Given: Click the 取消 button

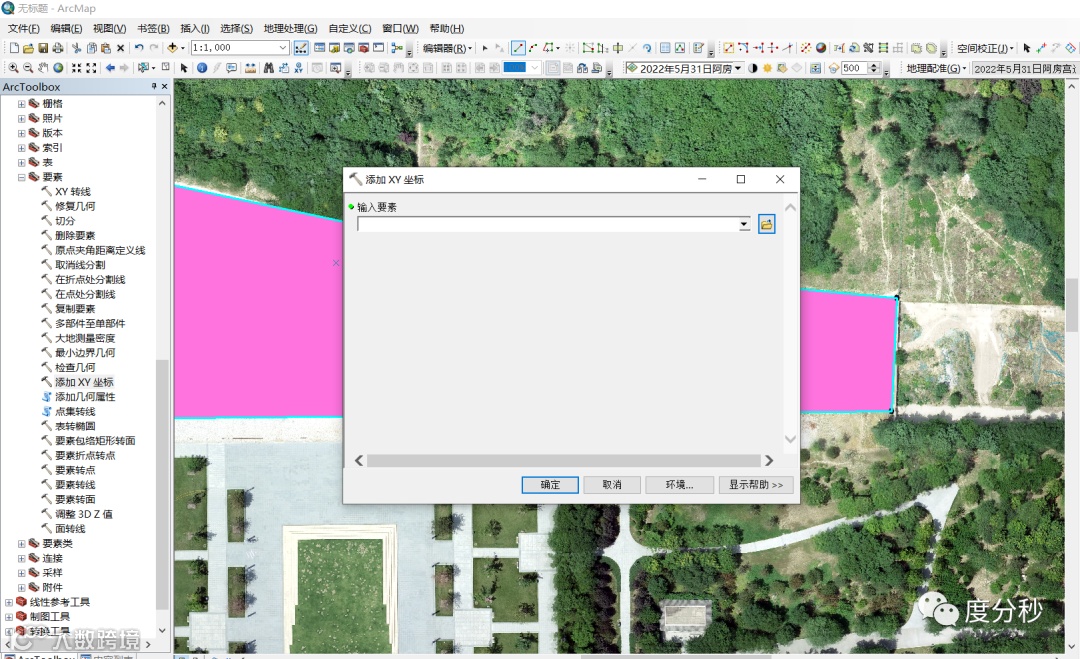Looking at the screenshot, I should coord(612,485).
